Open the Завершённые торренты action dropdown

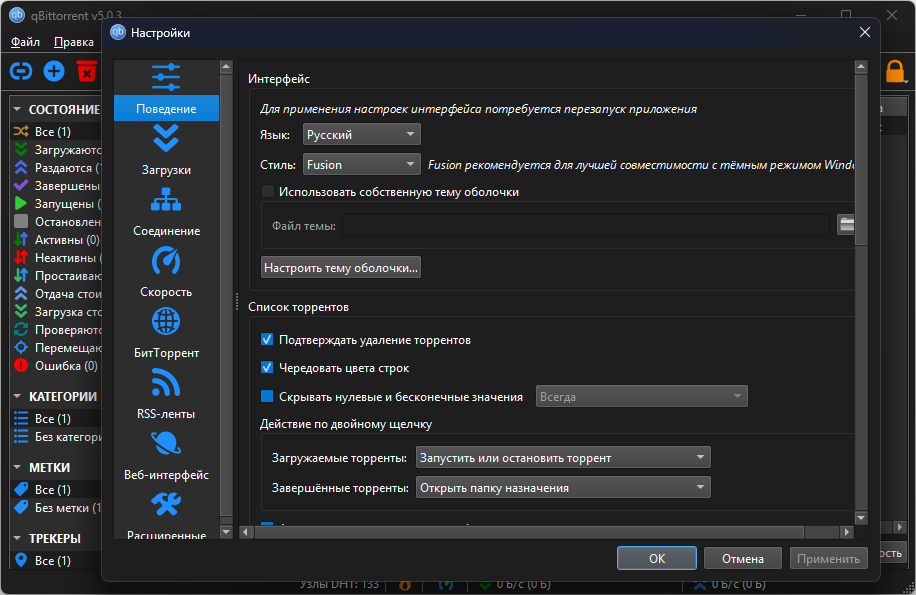563,488
